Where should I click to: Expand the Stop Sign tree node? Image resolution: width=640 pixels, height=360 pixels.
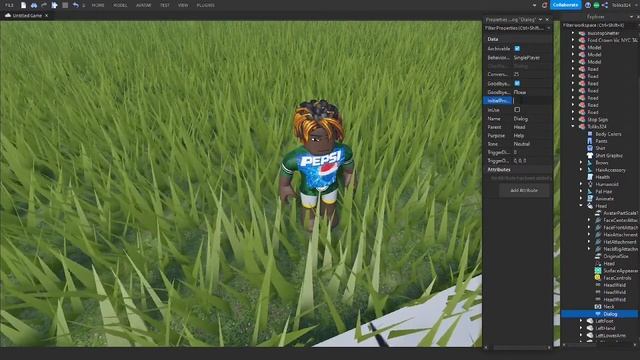coord(573,120)
